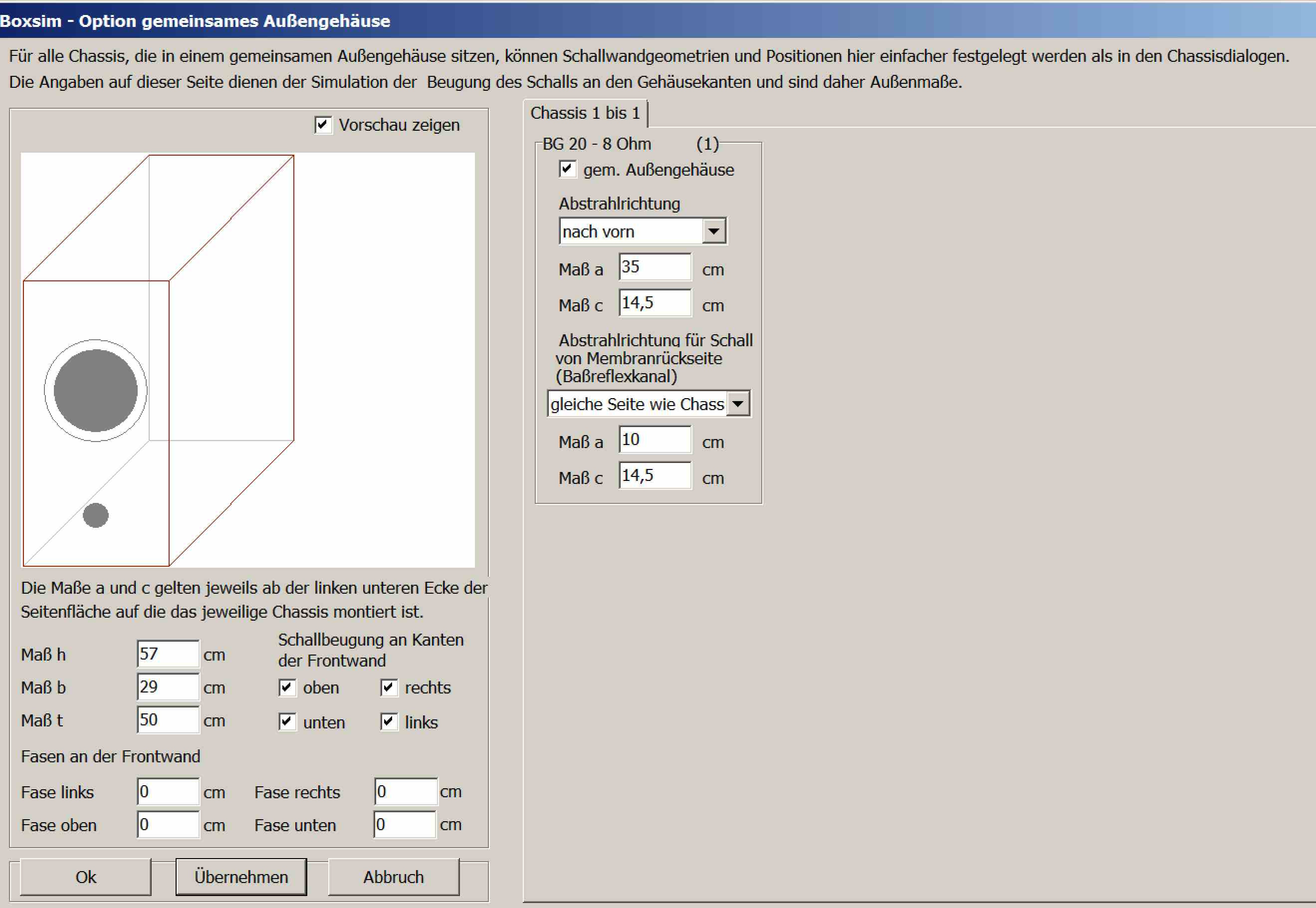This screenshot has width=1316, height=908.
Task: Click the small bass reflex port in preview
Action: [x=96, y=515]
